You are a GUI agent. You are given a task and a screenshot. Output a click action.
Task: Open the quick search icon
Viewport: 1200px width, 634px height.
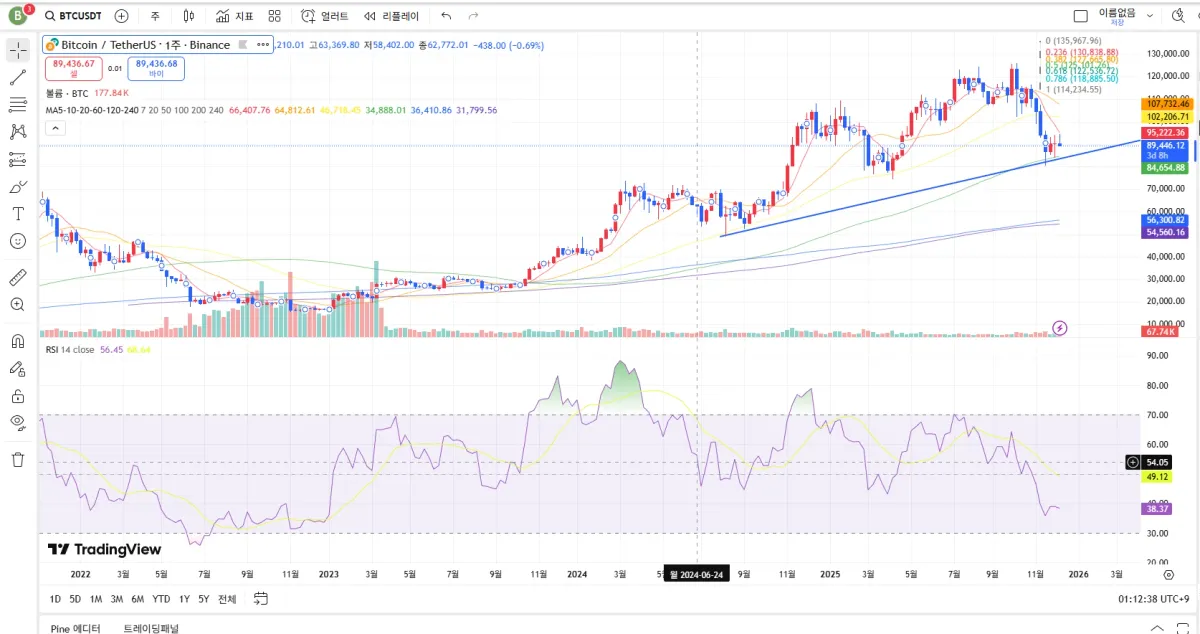click(x=1178, y=16)
